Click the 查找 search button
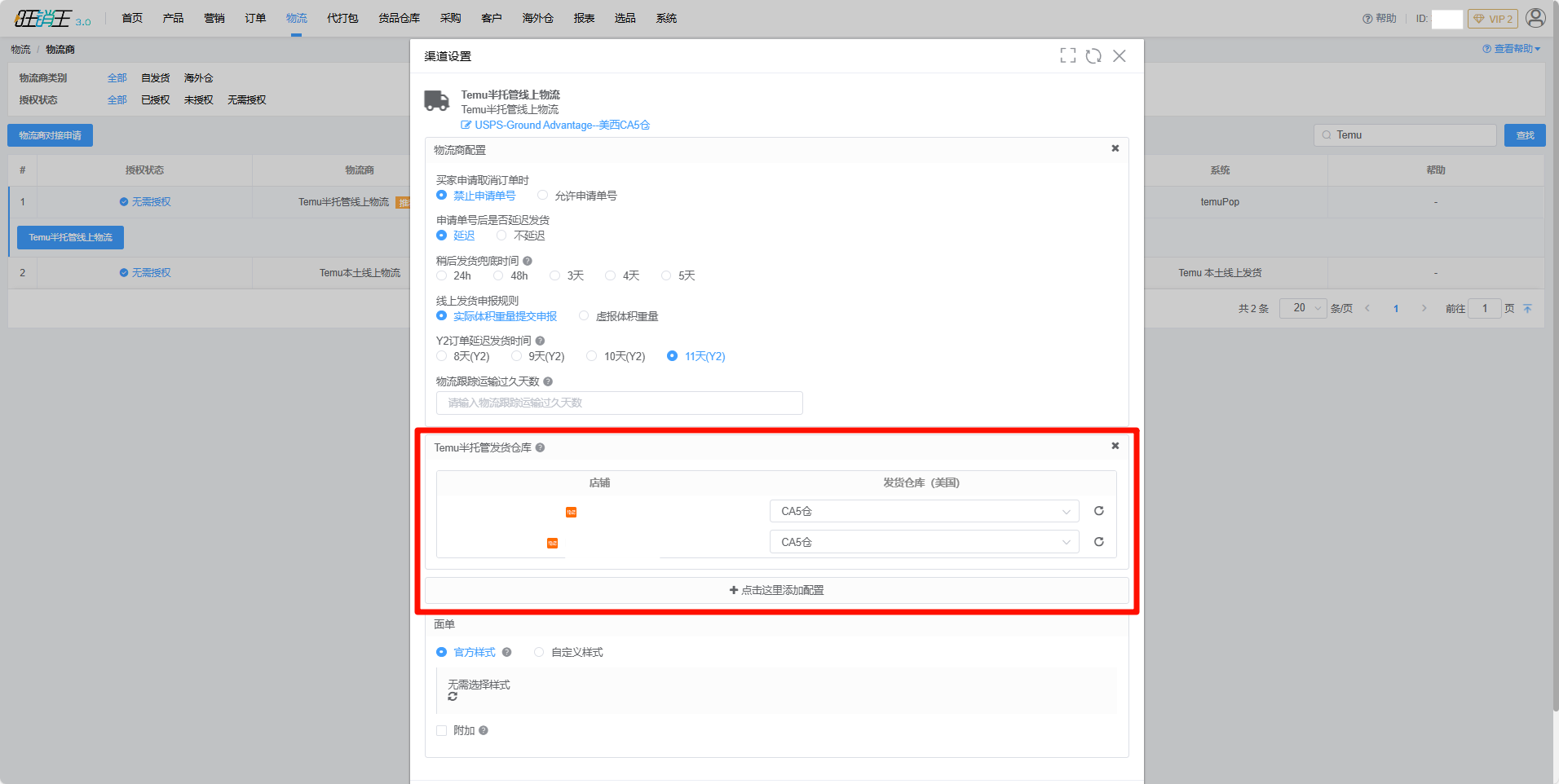This screenshot has width=1559, height=784. click(1525, 135)
